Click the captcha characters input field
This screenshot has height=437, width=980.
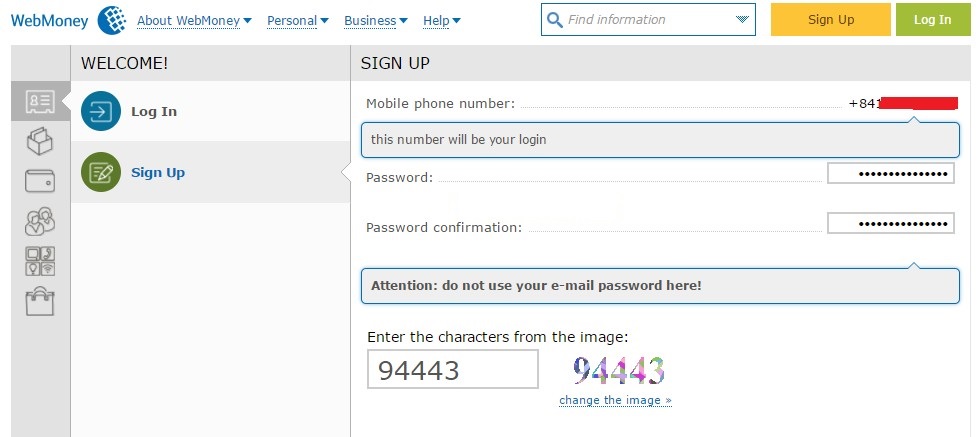coord(452,369)
